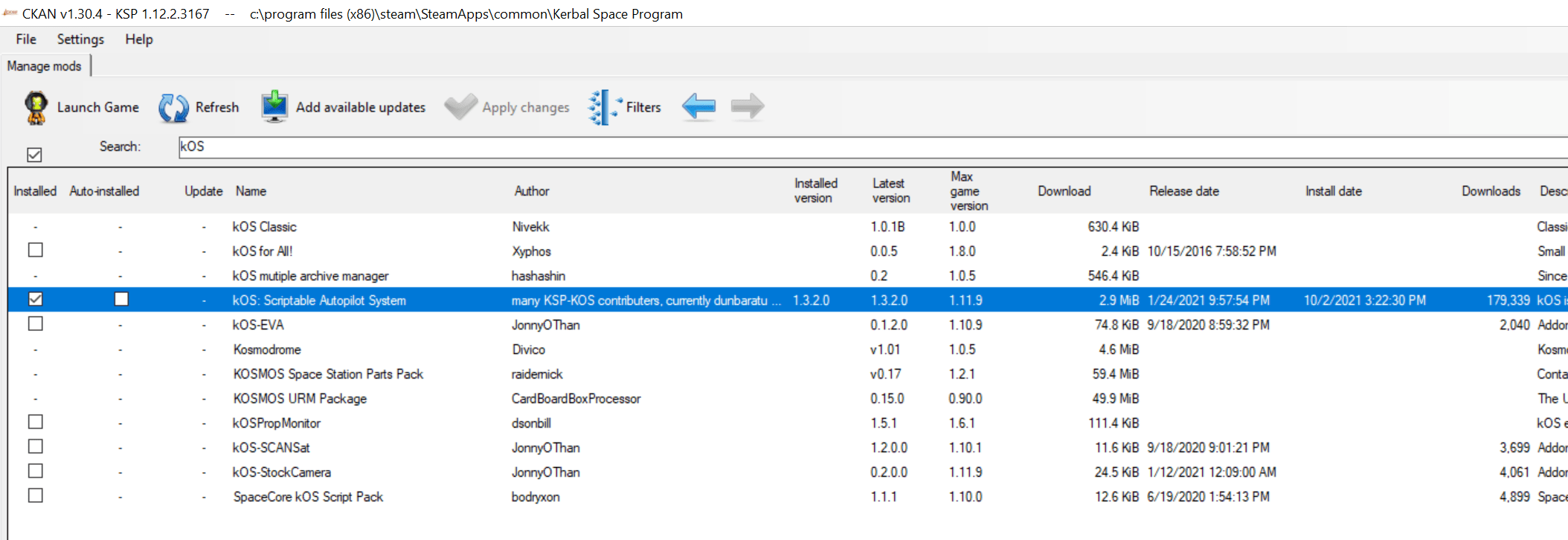Select the kOS-EVA mod name
This screenshot has width=1568, height=540.
click(x=258, y=325)
